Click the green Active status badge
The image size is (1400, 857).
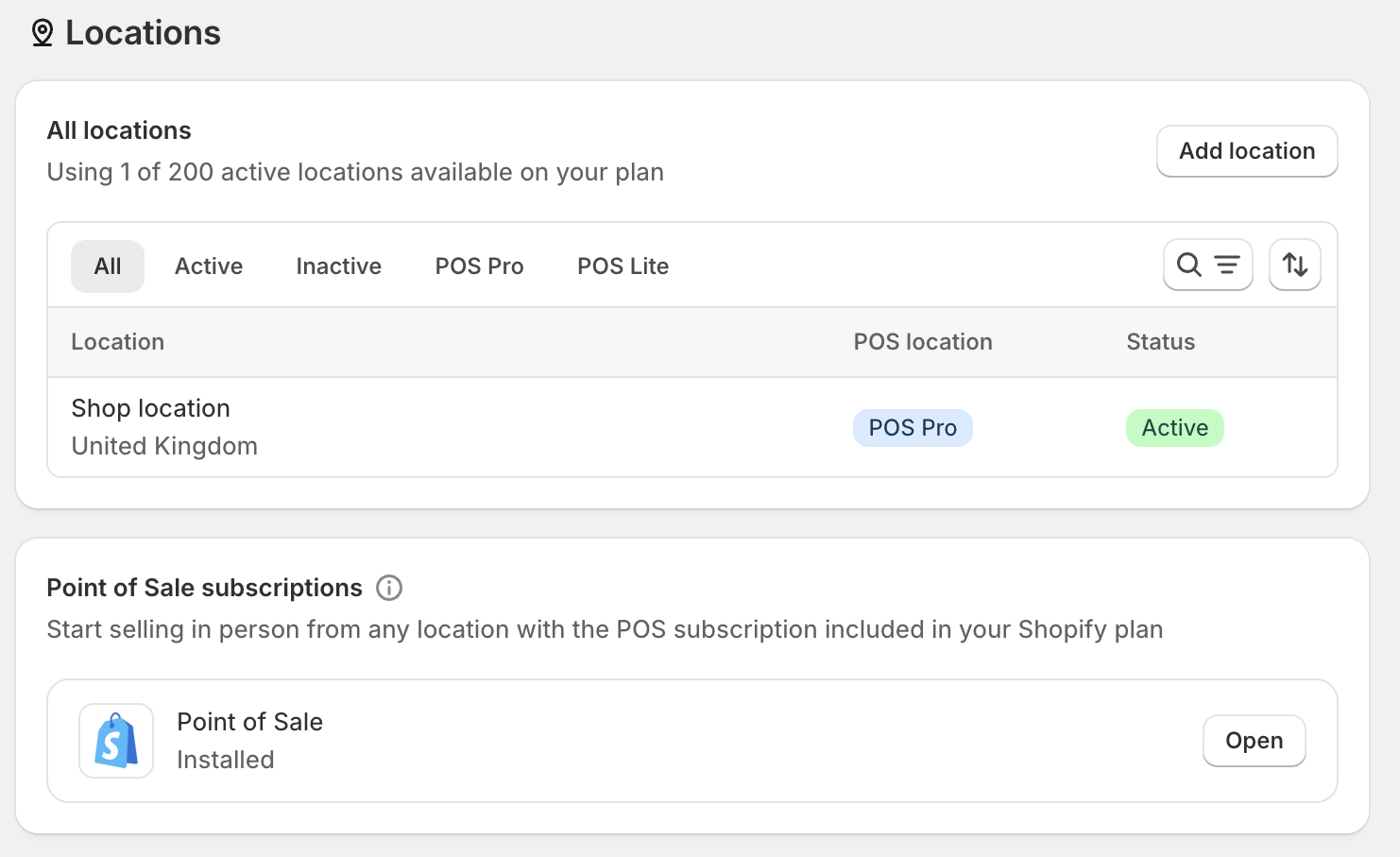click(1175, 428)
